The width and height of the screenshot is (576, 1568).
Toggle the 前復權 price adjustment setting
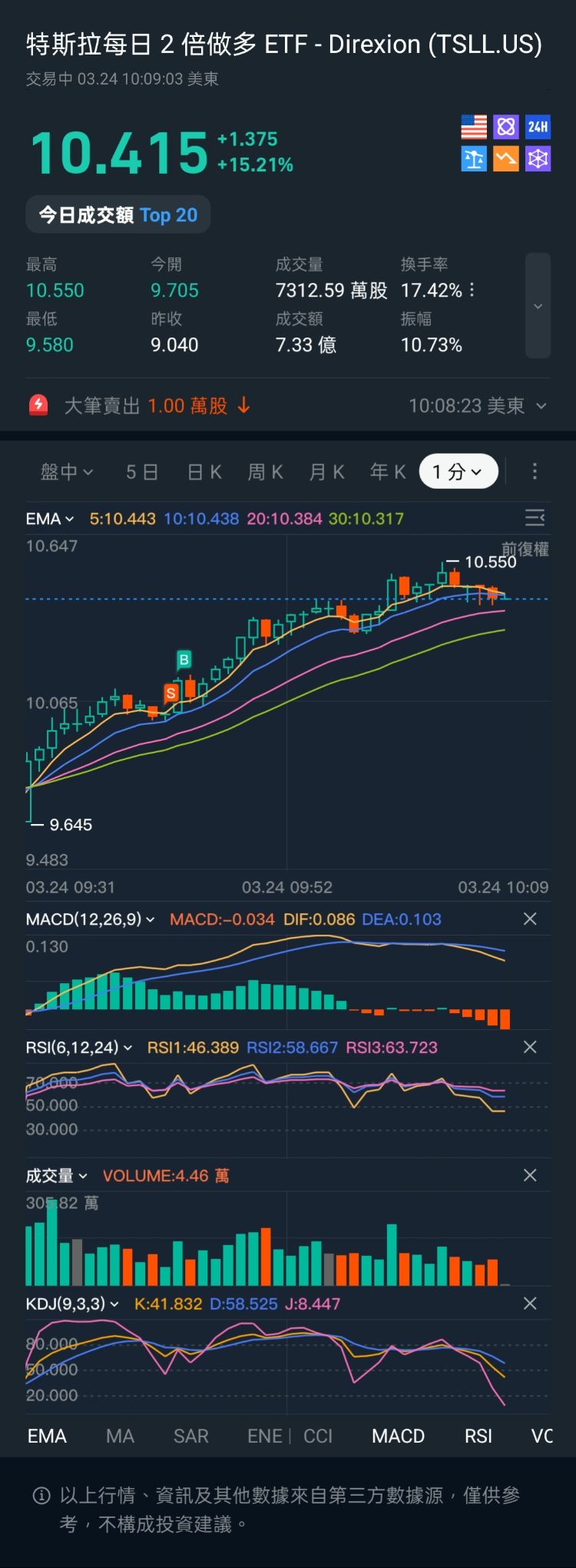(525, 549)
